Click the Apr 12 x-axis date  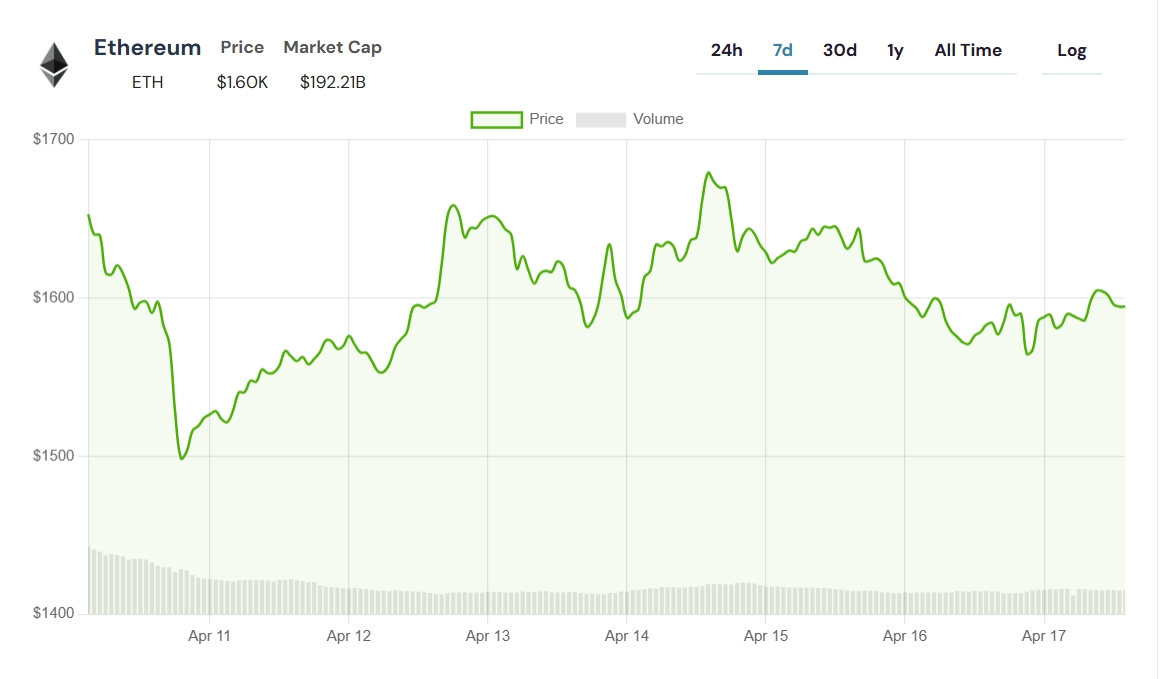[x=349, y=636]
